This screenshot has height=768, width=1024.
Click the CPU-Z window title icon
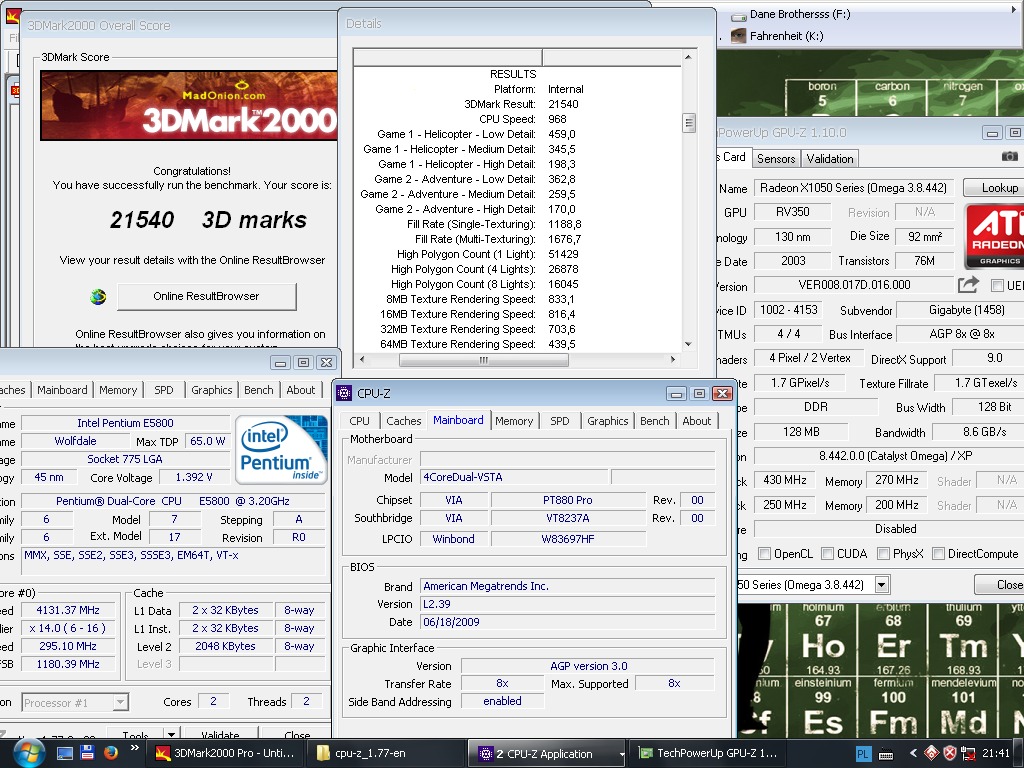click(x=344, y=393)
